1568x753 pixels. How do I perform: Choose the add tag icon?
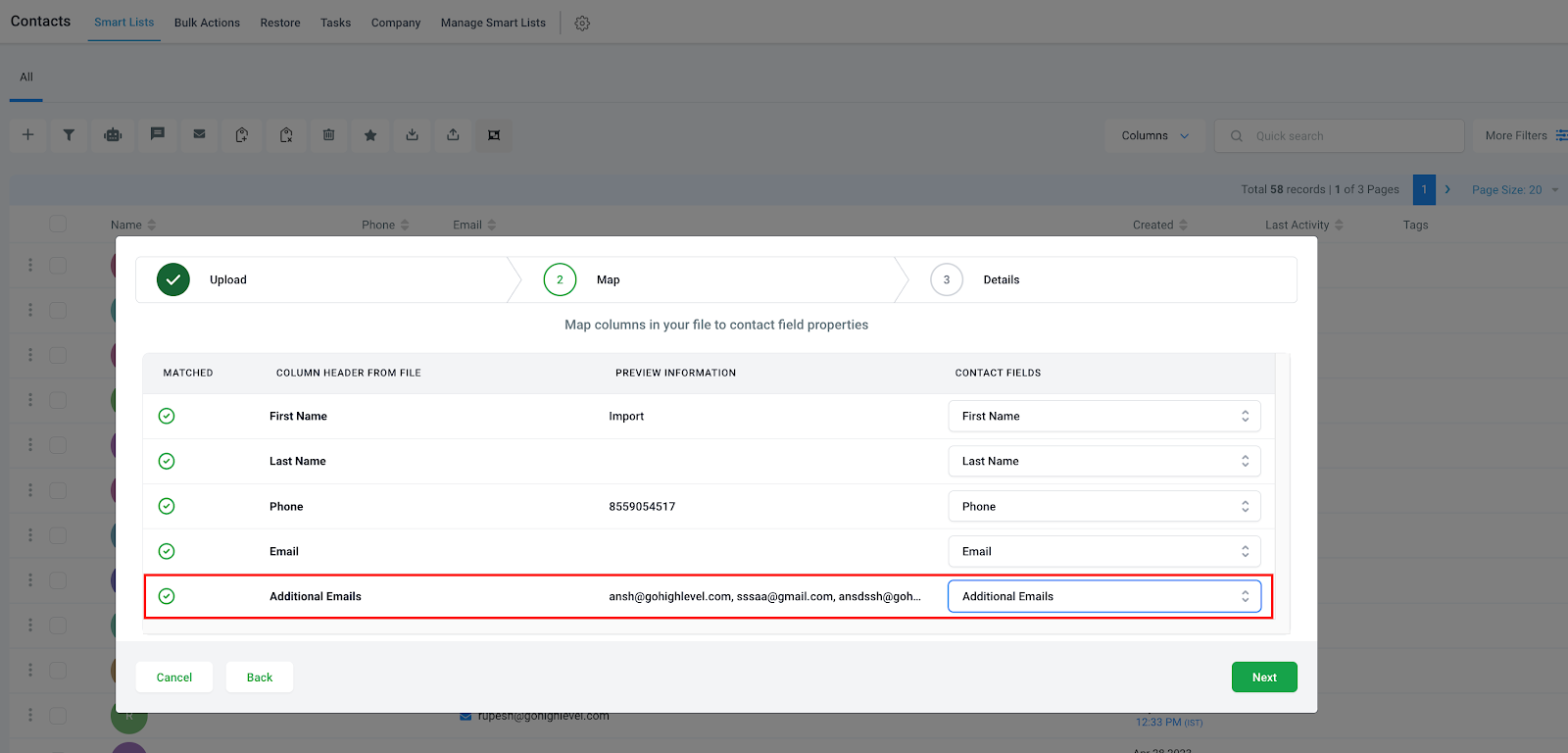242,135
